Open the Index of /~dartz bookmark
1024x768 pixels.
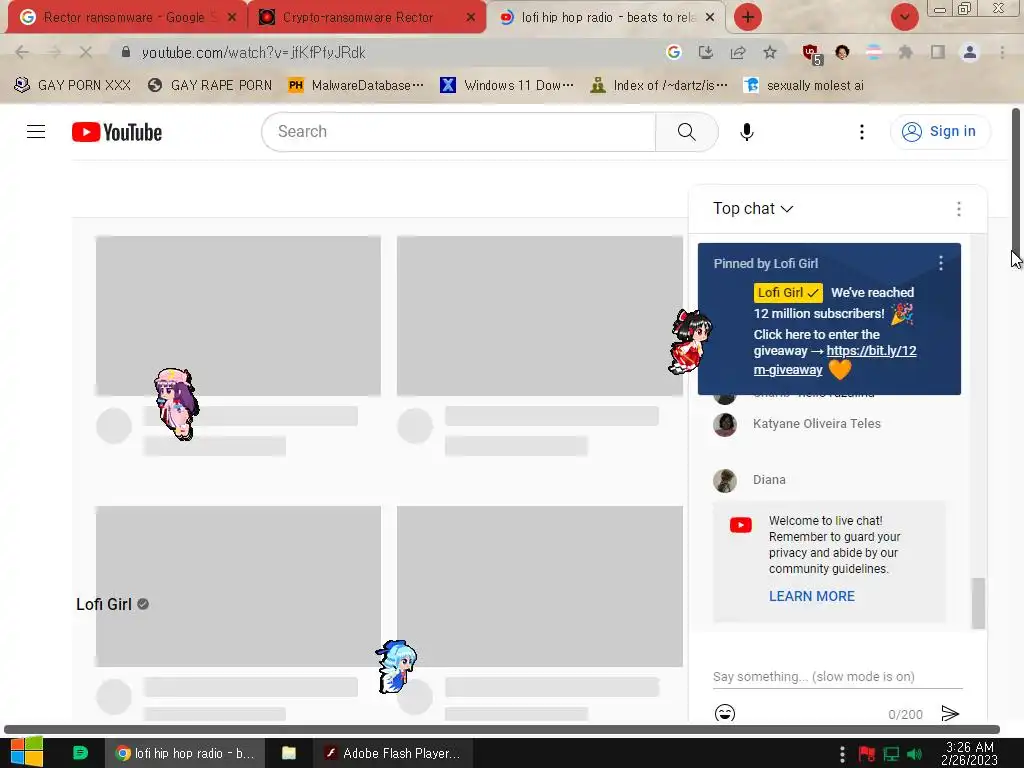(x=659, y=86)
